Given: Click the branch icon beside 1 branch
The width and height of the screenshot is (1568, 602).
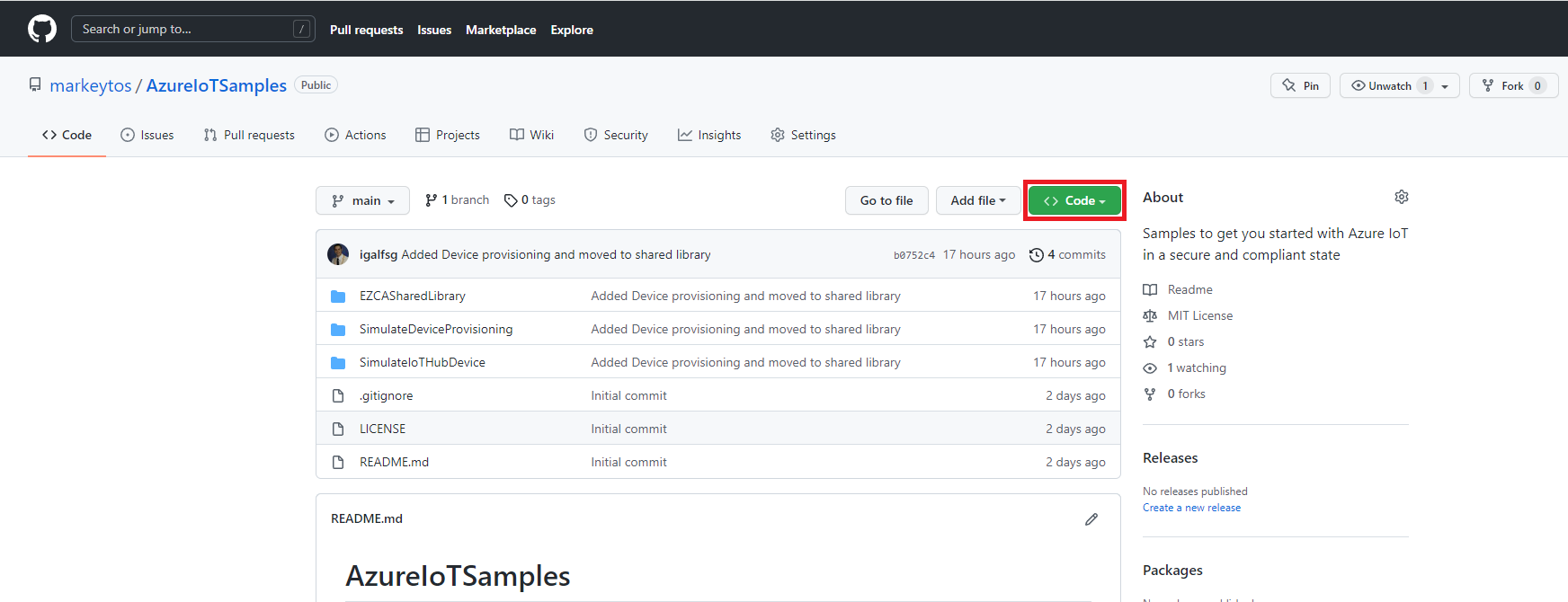Looking at the screenshot, I should [432, 200].
